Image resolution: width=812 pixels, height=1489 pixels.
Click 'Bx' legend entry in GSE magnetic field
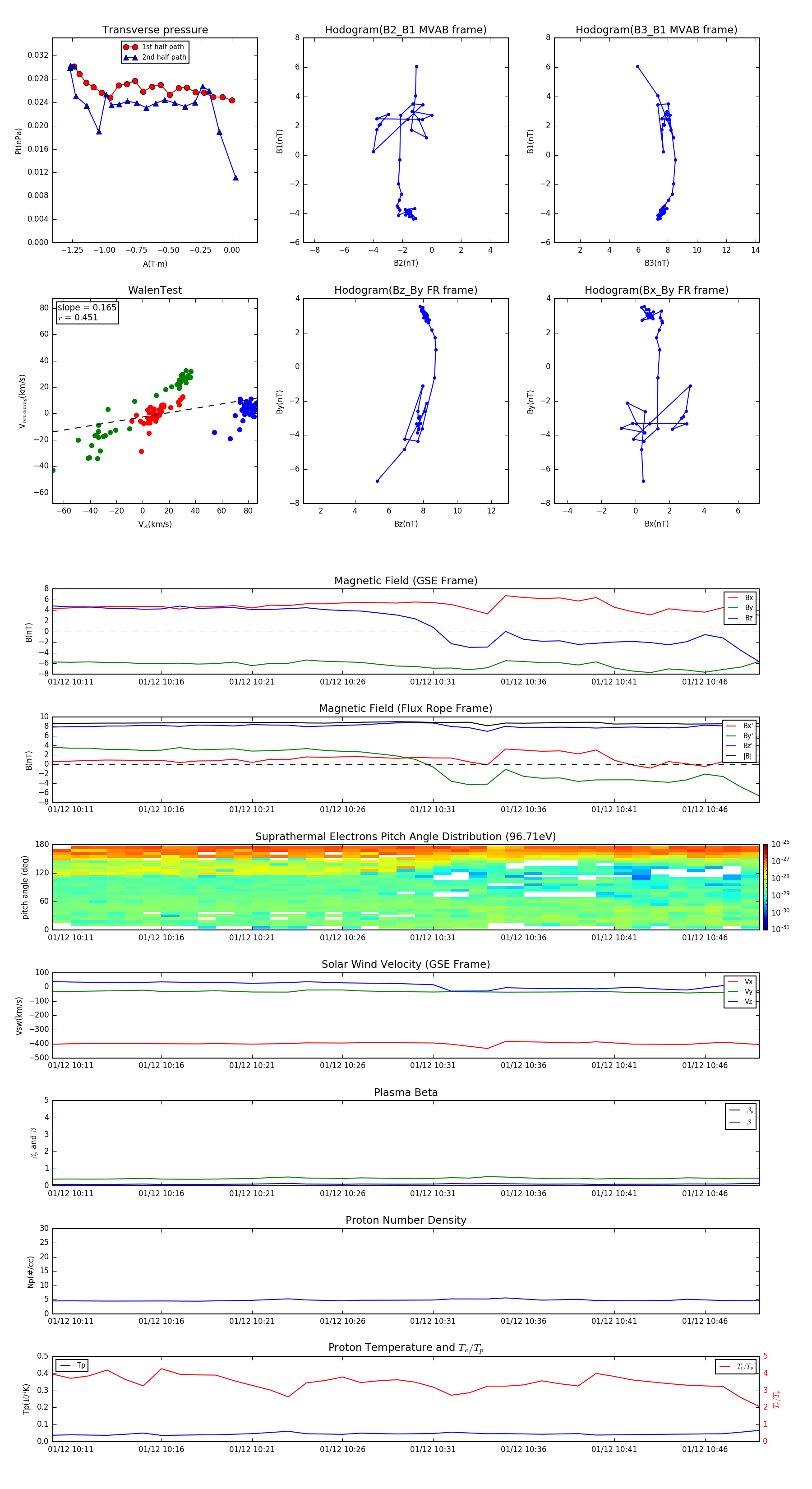click(741, 598)
